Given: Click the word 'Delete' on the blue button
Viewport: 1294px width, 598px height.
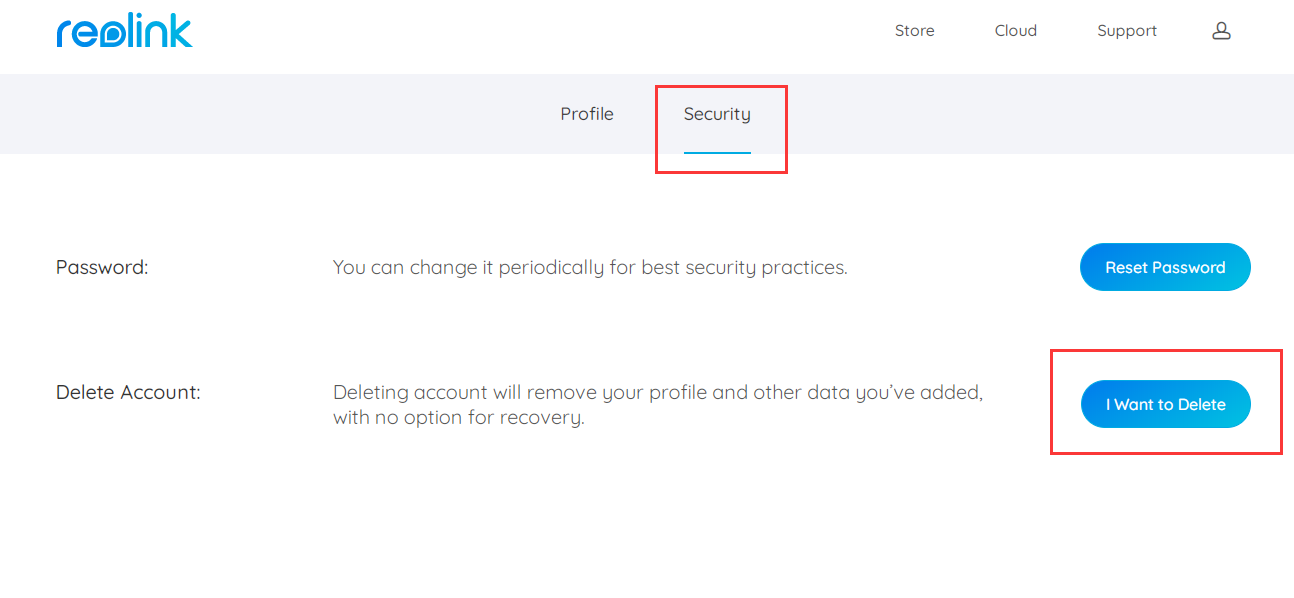Looking at the screenshot, I should (x=1202, y=405).
